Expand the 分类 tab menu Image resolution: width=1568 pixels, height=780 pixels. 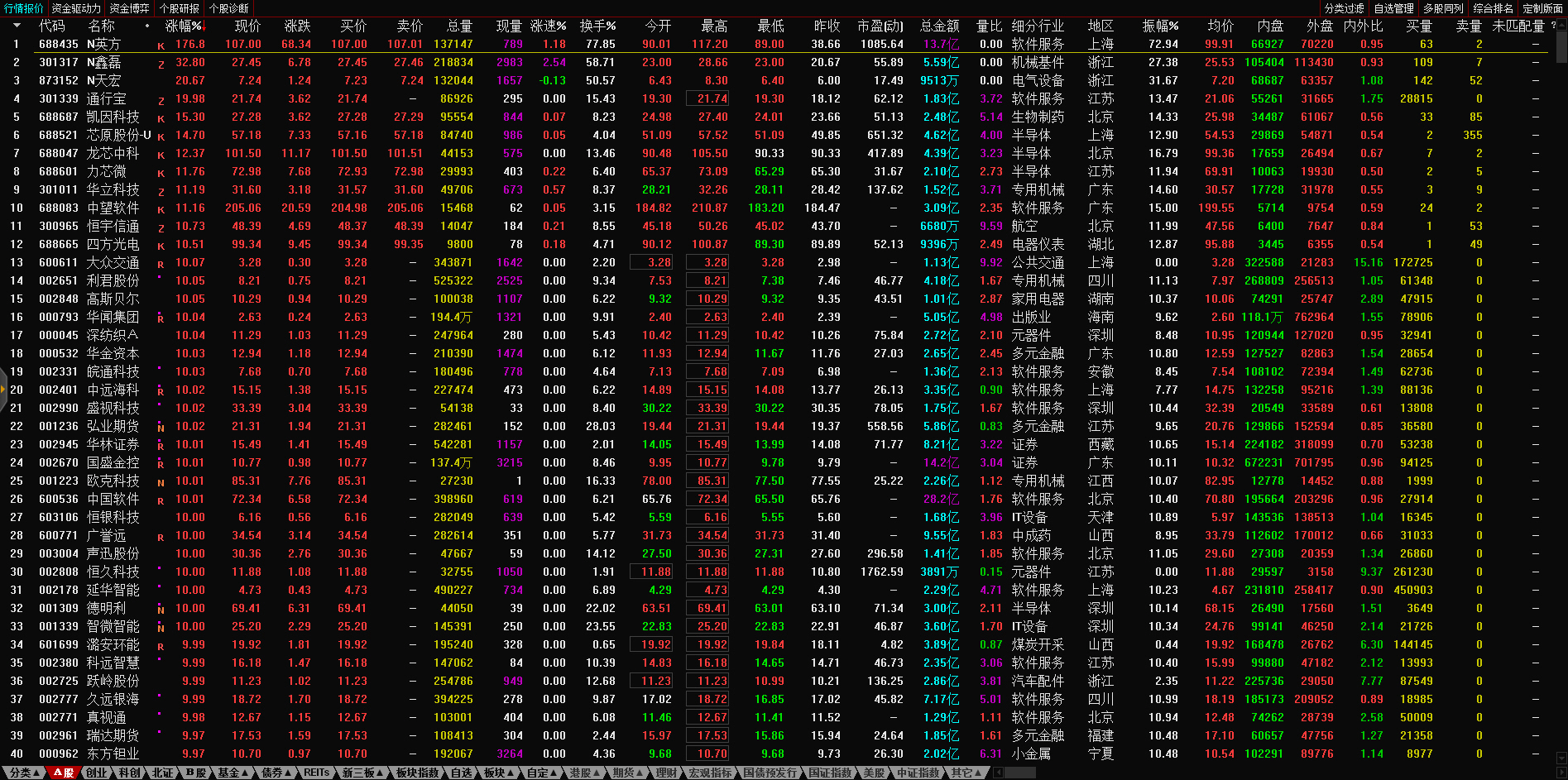[x=24, y=773]
